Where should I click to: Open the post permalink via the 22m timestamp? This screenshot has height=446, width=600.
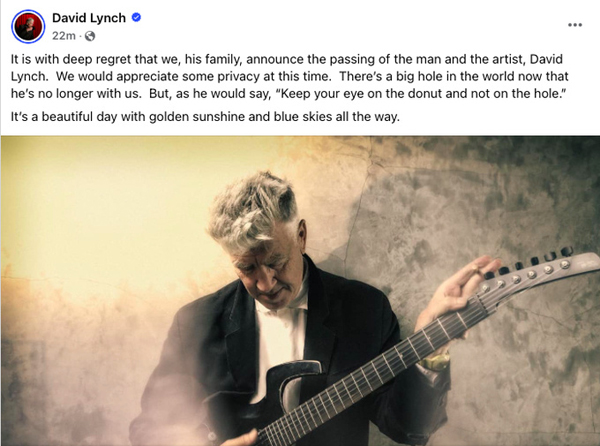64,36
